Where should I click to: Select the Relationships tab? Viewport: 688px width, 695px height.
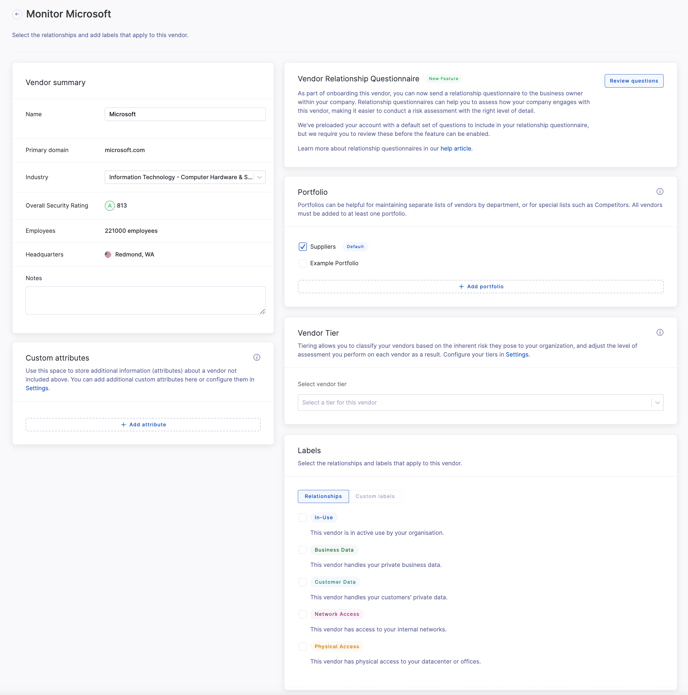[323, 496]
